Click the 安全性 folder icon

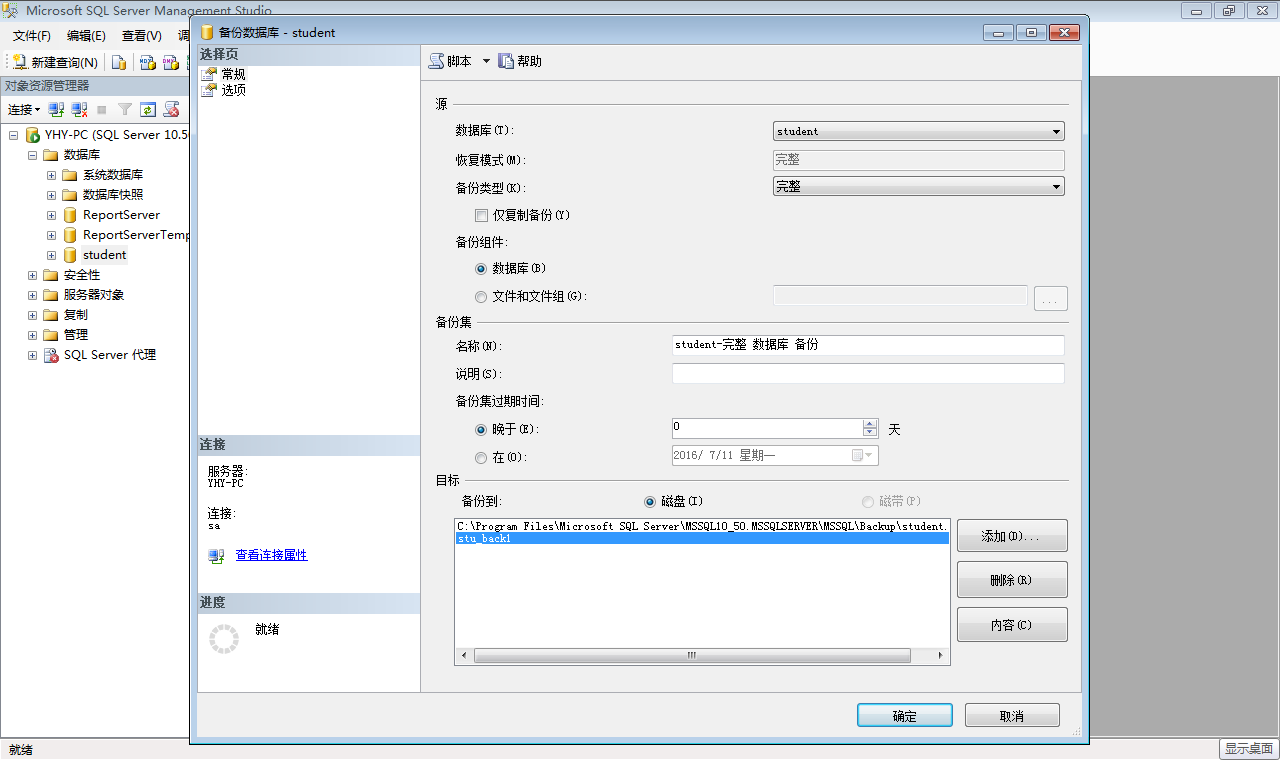coord(51,275)
